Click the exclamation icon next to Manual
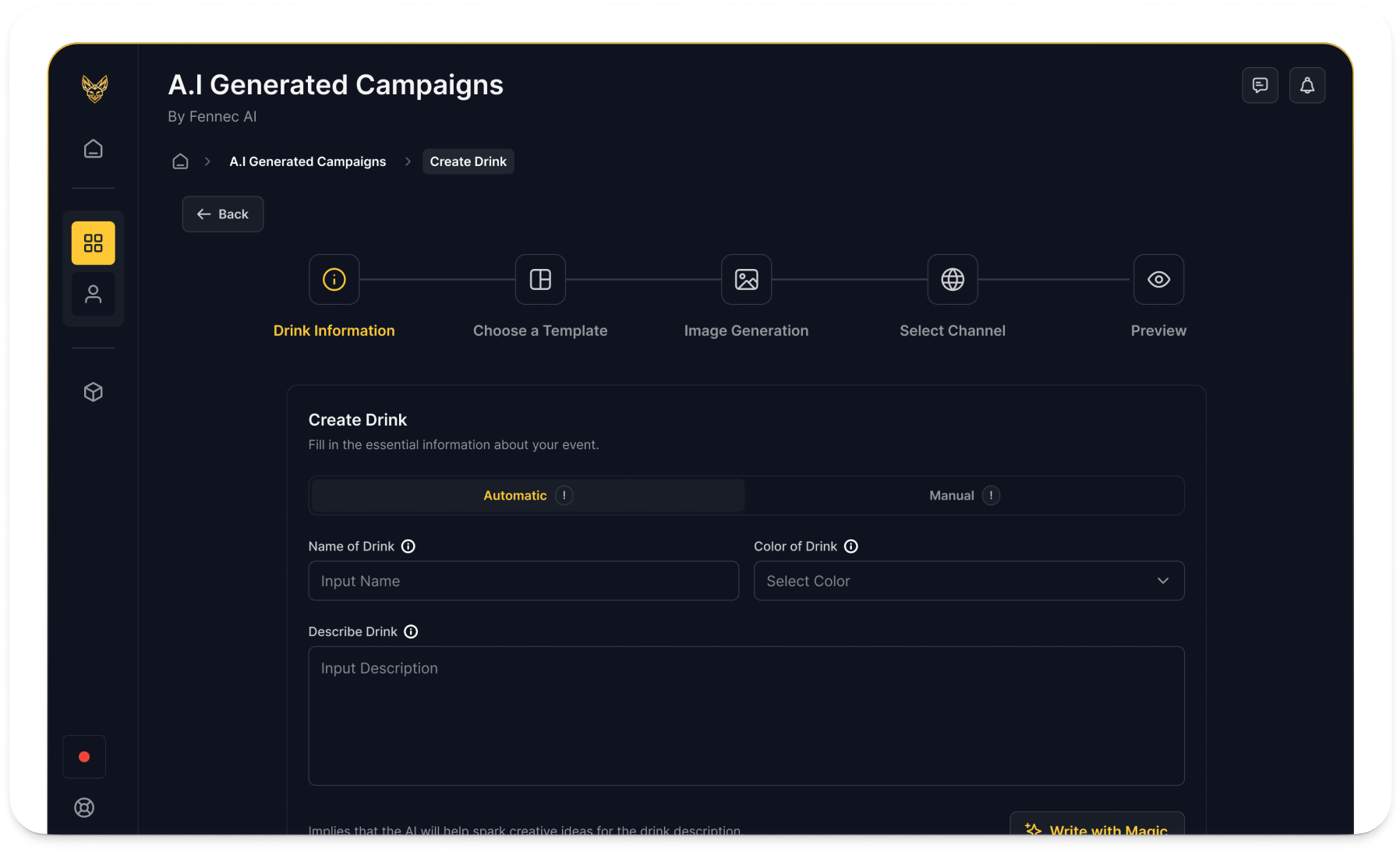Image resolution: width=1400 pixels, height=856 pixels. point(991,496)
